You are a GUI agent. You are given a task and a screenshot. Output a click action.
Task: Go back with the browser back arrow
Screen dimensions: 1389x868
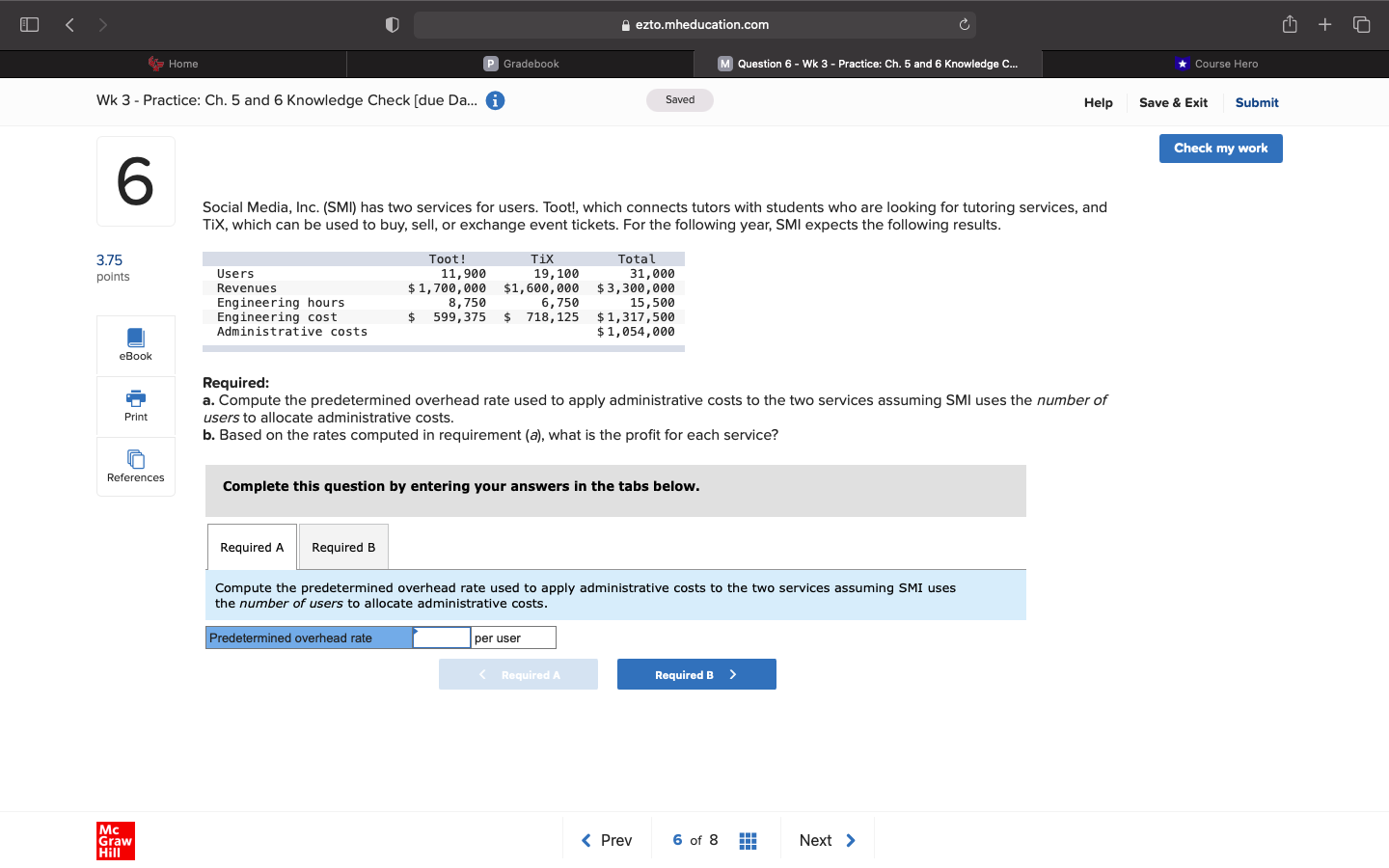[69, 25]
